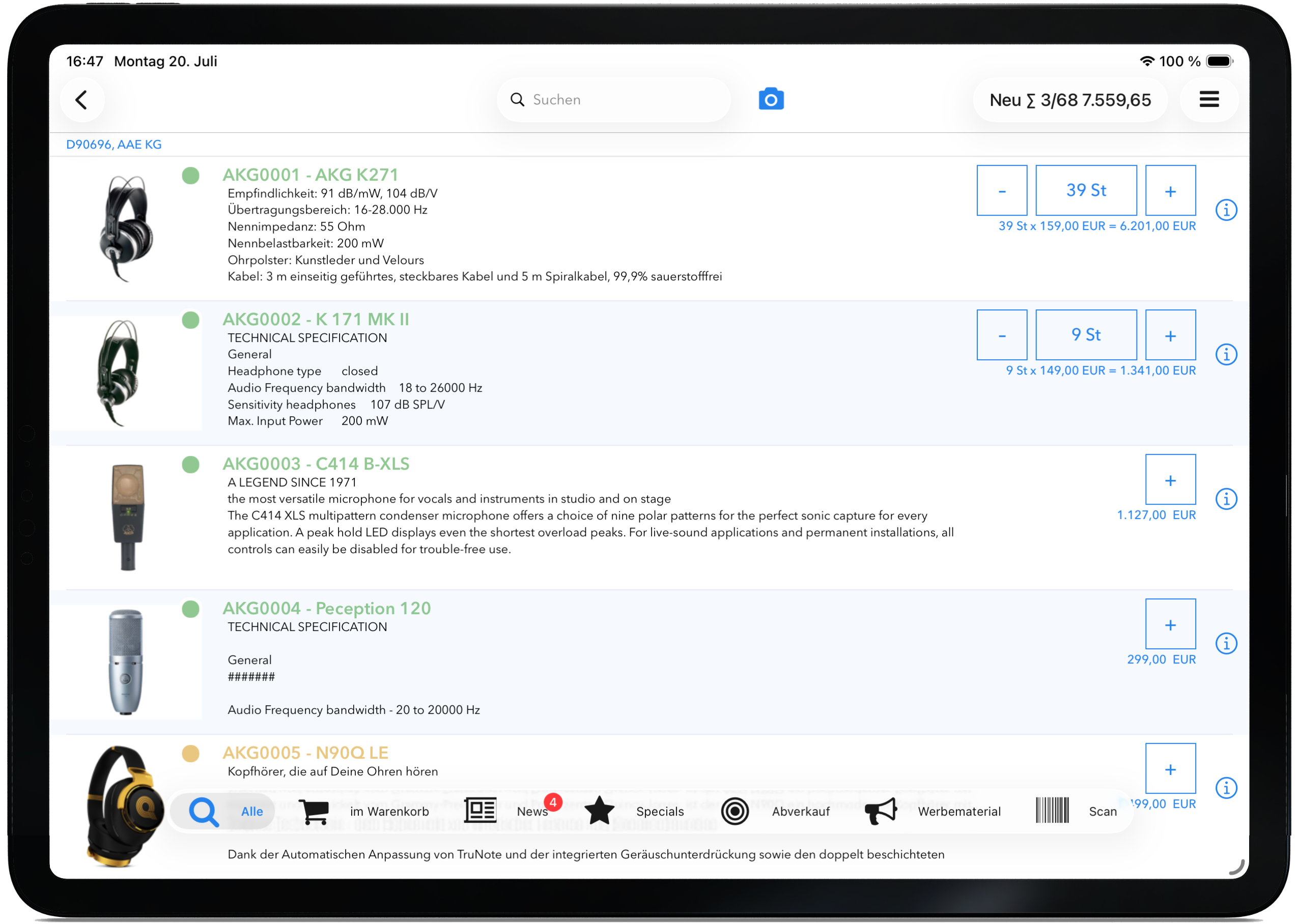Tap the back arrow button
The image size is (1298, 924).
82,100
